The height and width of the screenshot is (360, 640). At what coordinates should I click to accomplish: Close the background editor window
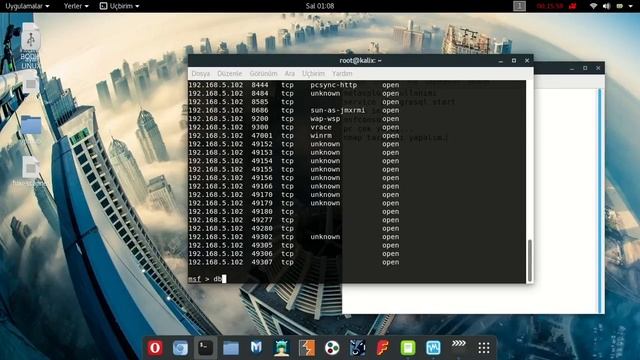pos(598,68)
